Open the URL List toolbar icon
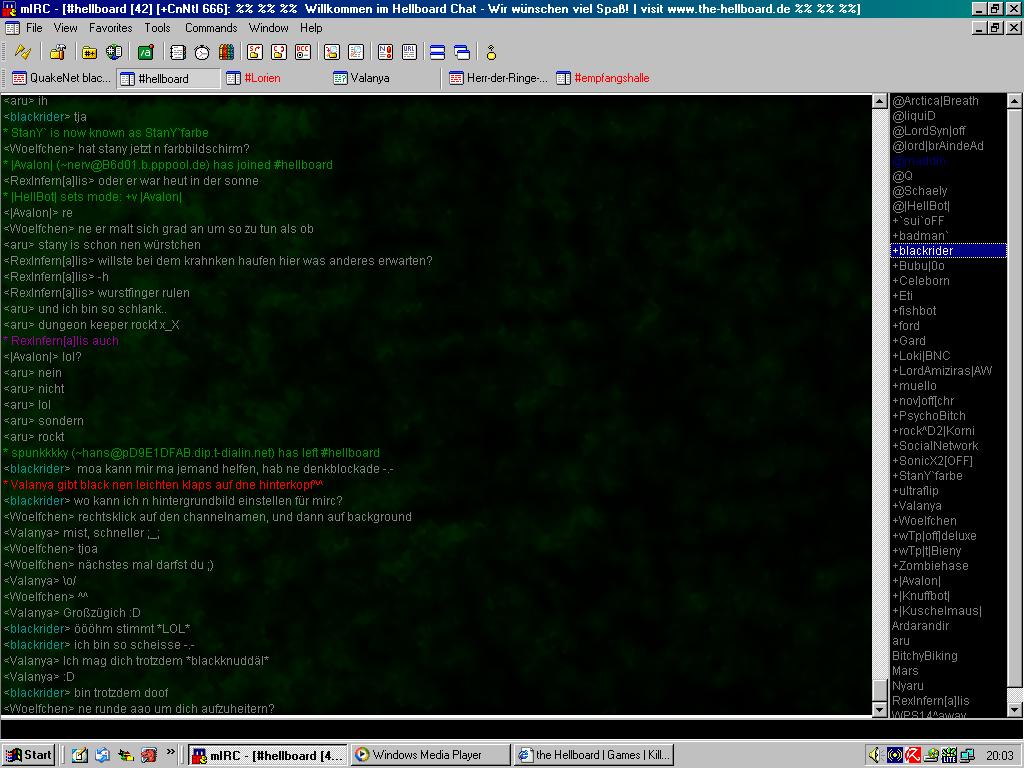The height and width of the screenshot is (768, 1024). (x=409, y=52)
